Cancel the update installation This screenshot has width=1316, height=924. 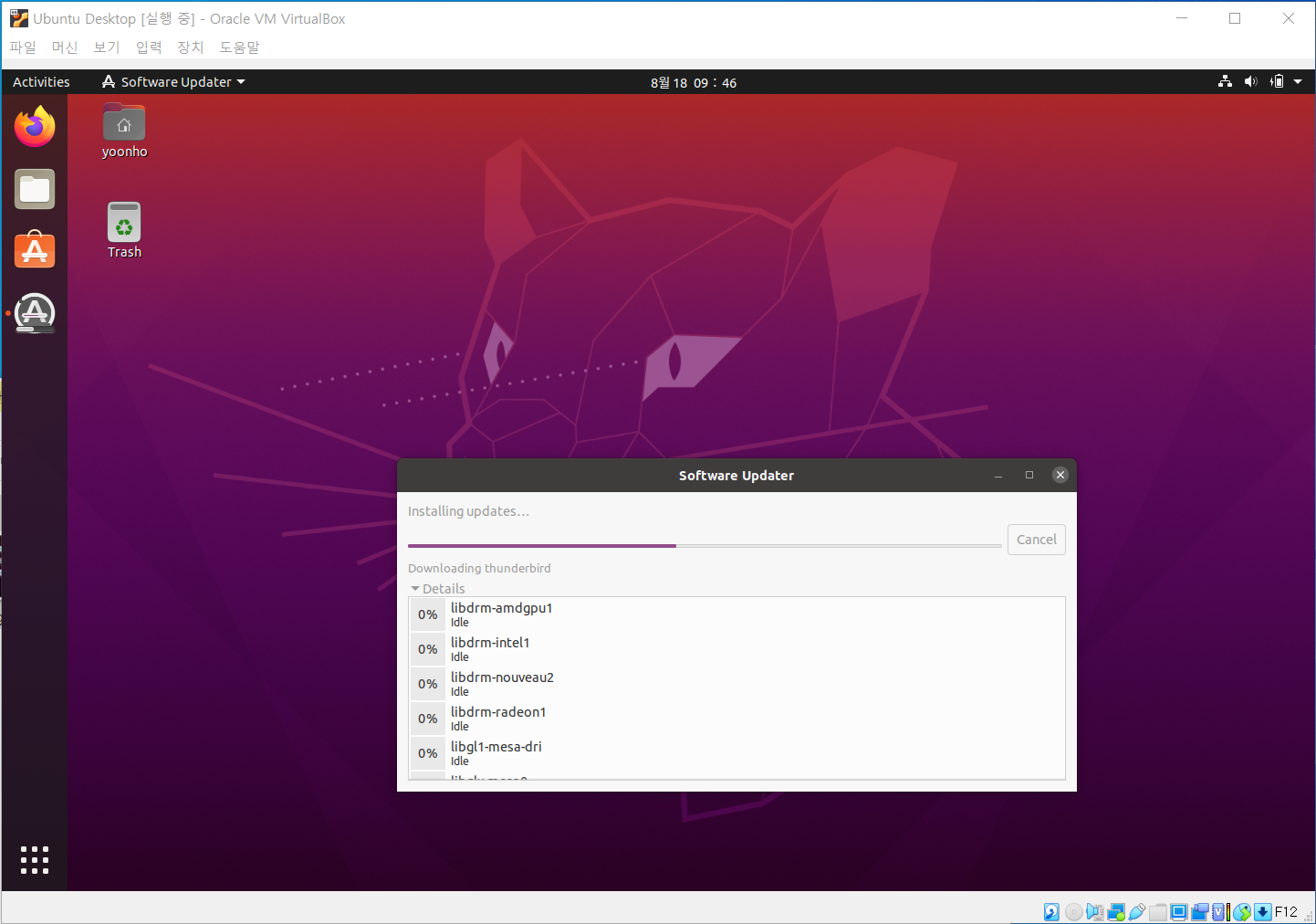tap(1036, 540)
